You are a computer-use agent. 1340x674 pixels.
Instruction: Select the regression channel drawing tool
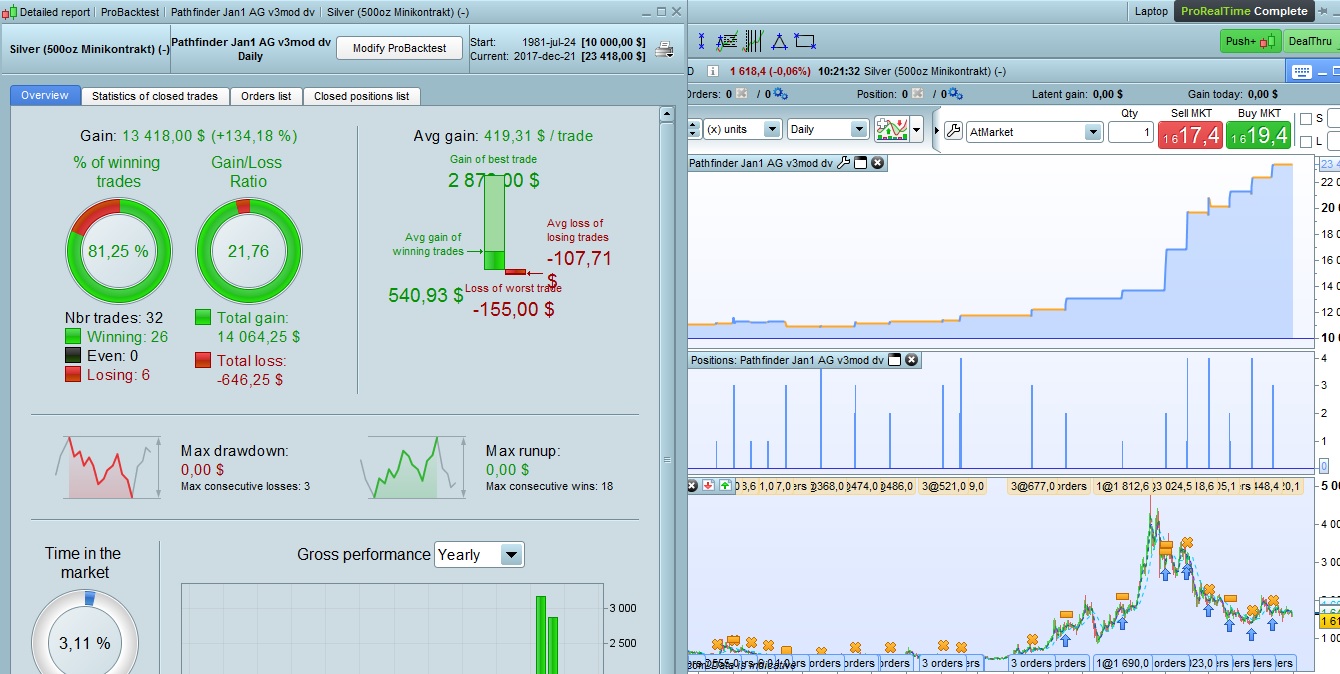pos(727,42)
